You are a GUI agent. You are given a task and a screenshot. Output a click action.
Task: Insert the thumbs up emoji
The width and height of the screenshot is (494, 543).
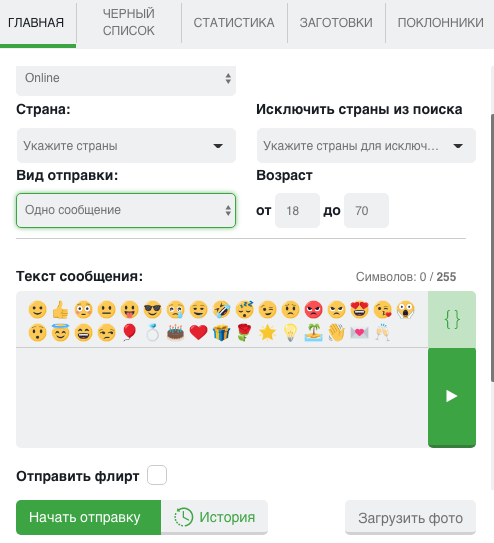(x=60, y=309)
